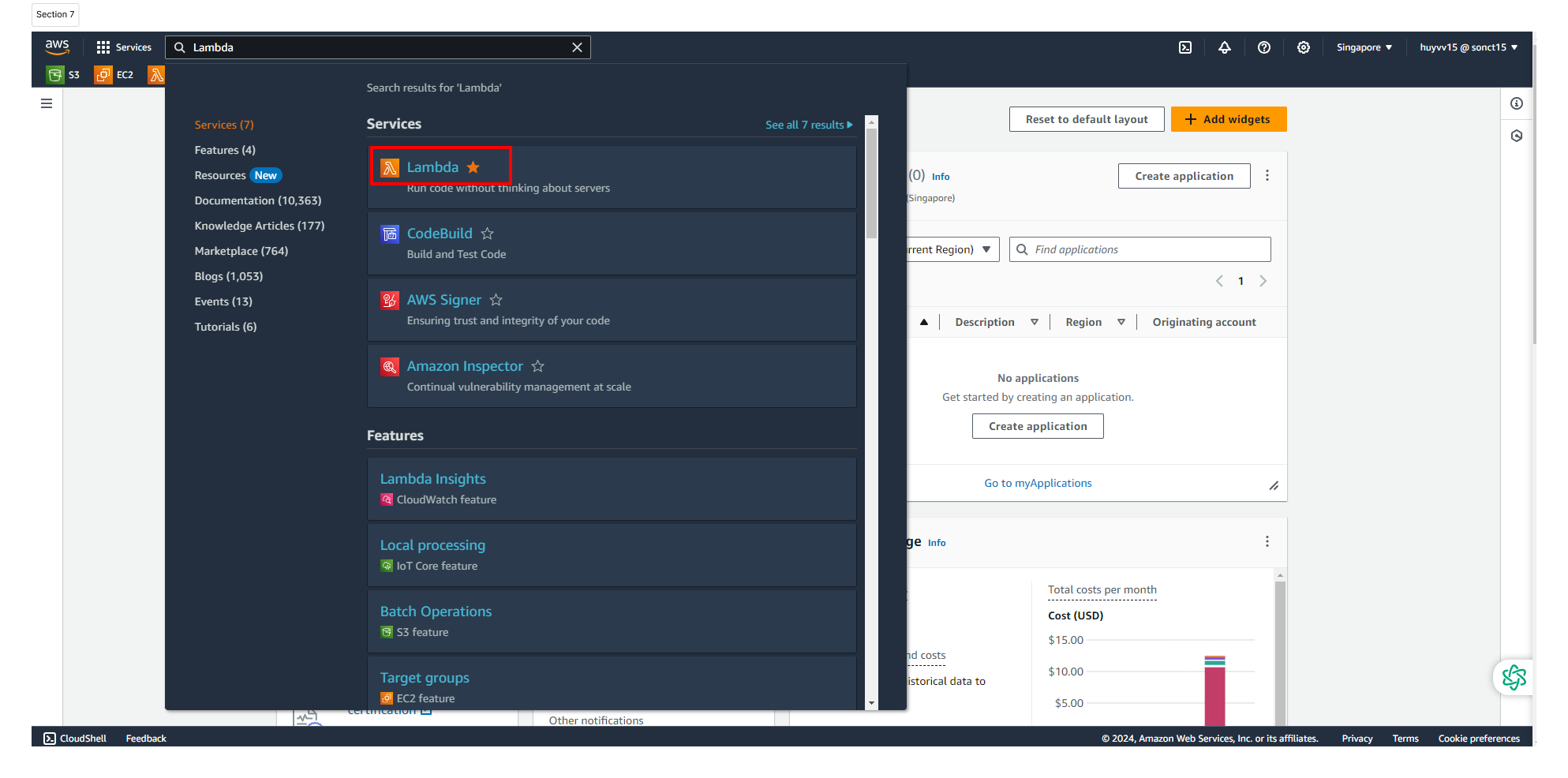Viewport: 1568px width, 778px height.
Task: Open the AWS Signer service result
Action: 444,300
